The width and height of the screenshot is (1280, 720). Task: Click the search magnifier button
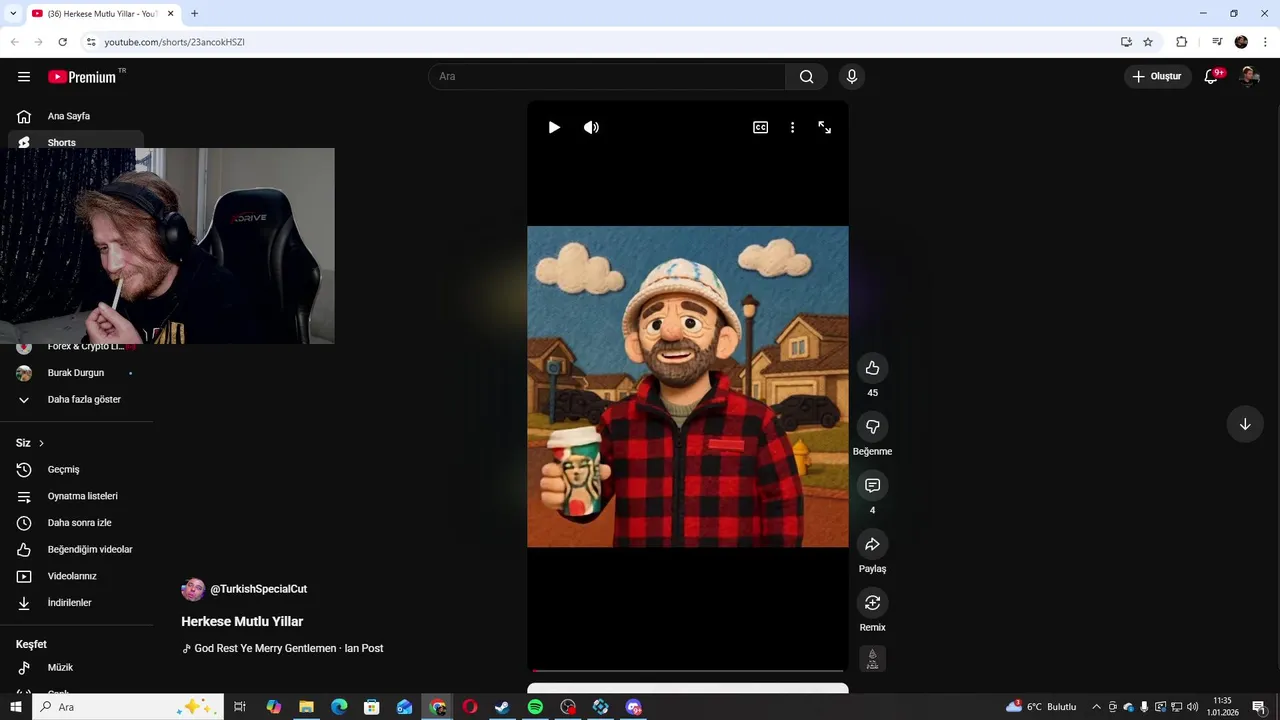806,77
